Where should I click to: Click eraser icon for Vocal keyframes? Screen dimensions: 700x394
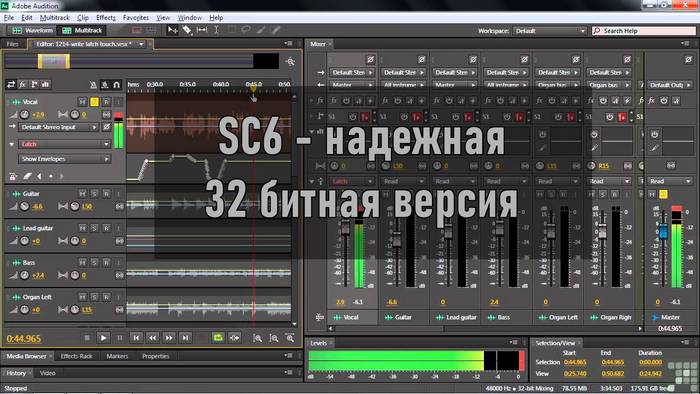[27, 177]
